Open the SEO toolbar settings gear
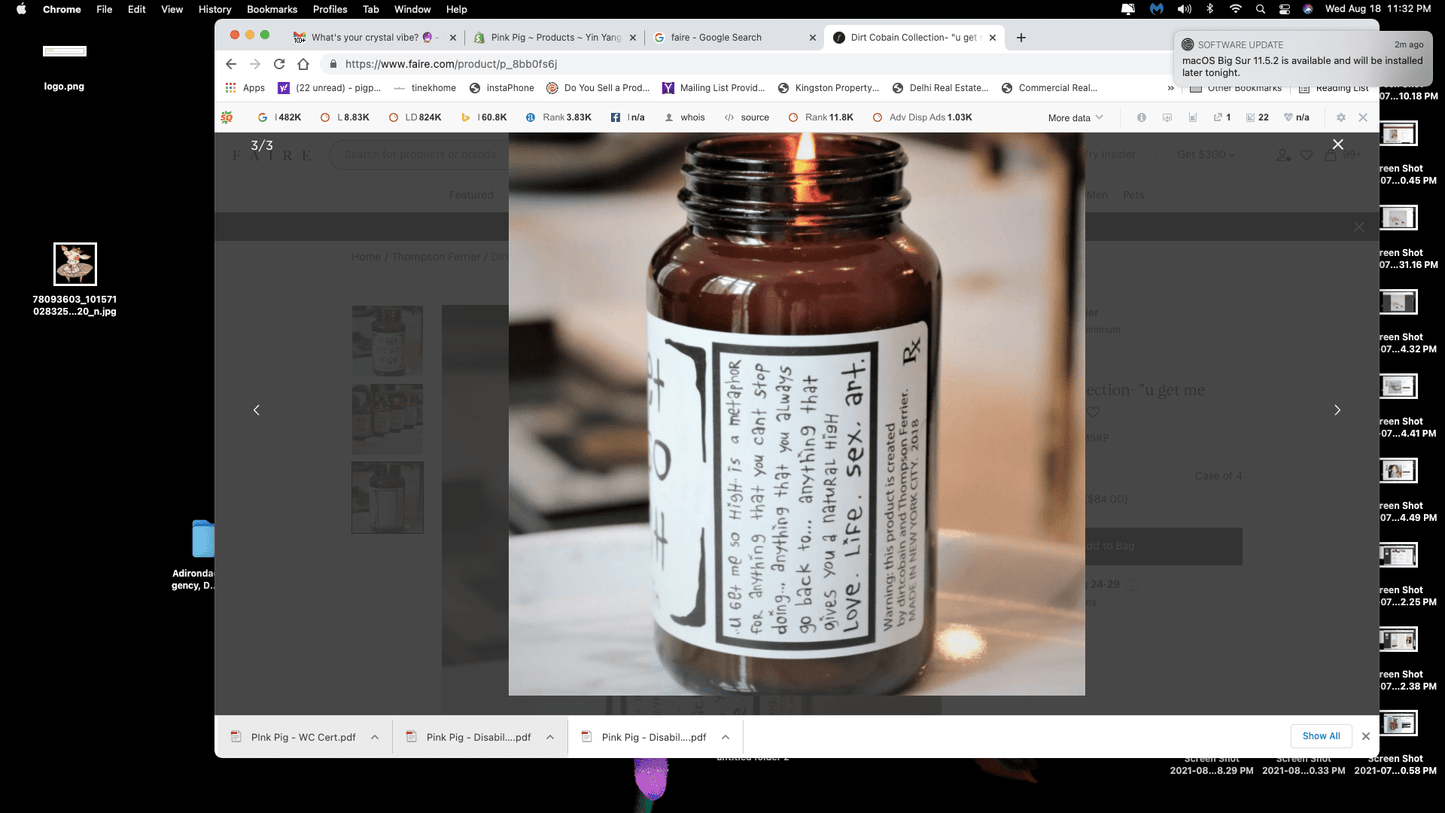This screenshot has height=813, width=1445. click(1341, 117)
